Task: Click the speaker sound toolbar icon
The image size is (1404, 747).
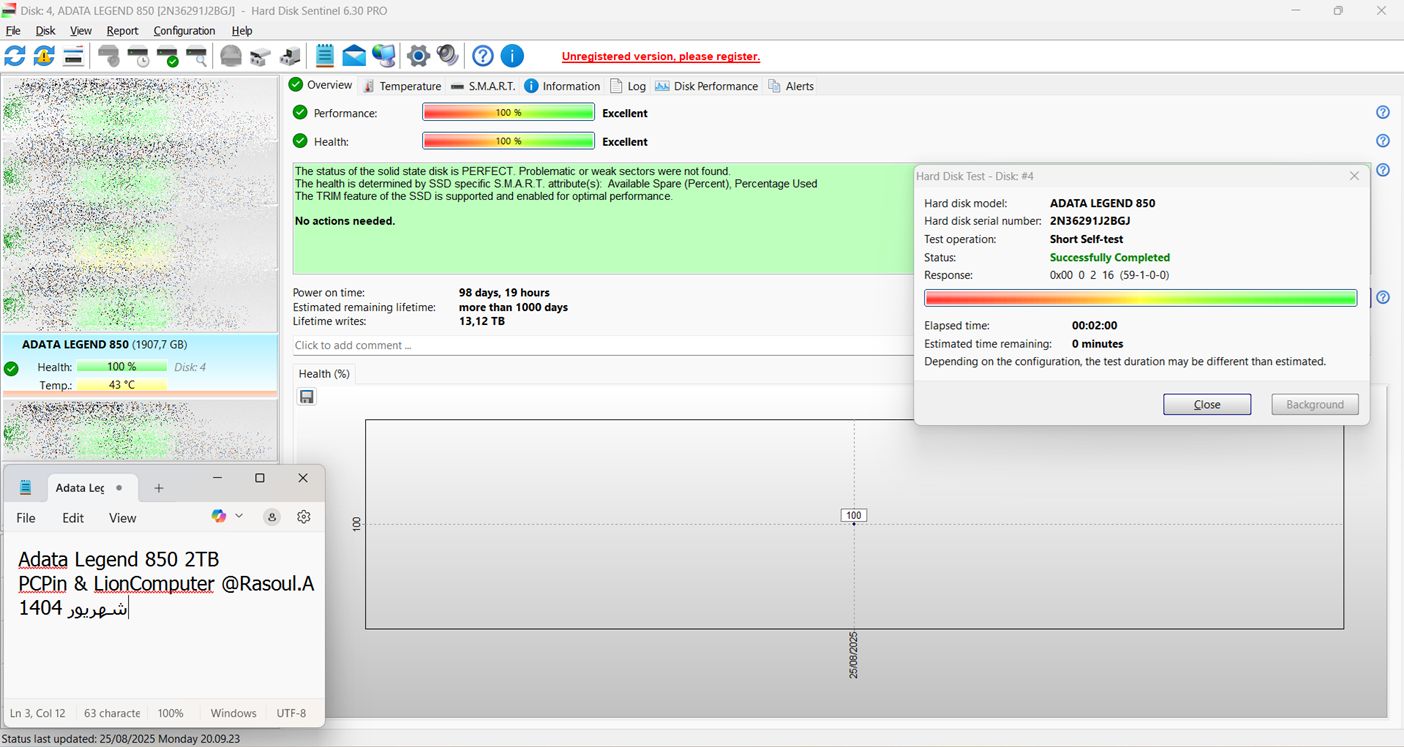Action: pos(447,56)
